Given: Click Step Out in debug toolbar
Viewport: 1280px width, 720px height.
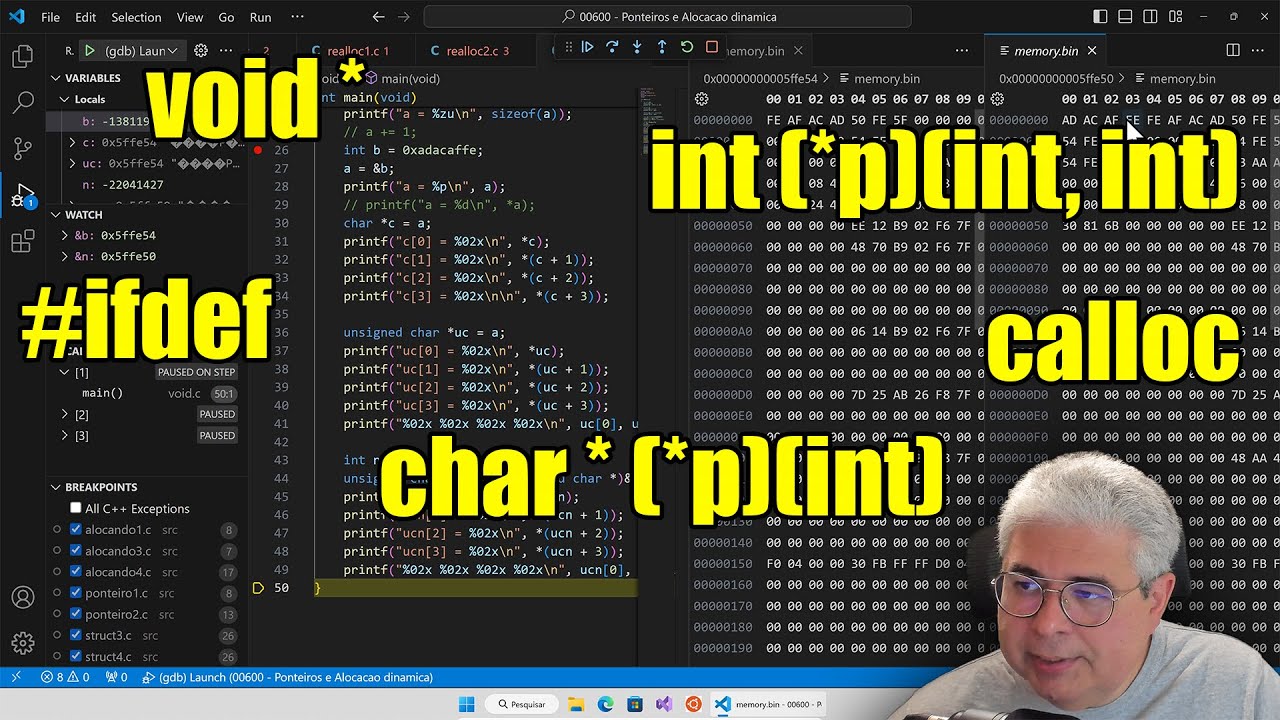Looking at the screenshot, I should (662, 47).
